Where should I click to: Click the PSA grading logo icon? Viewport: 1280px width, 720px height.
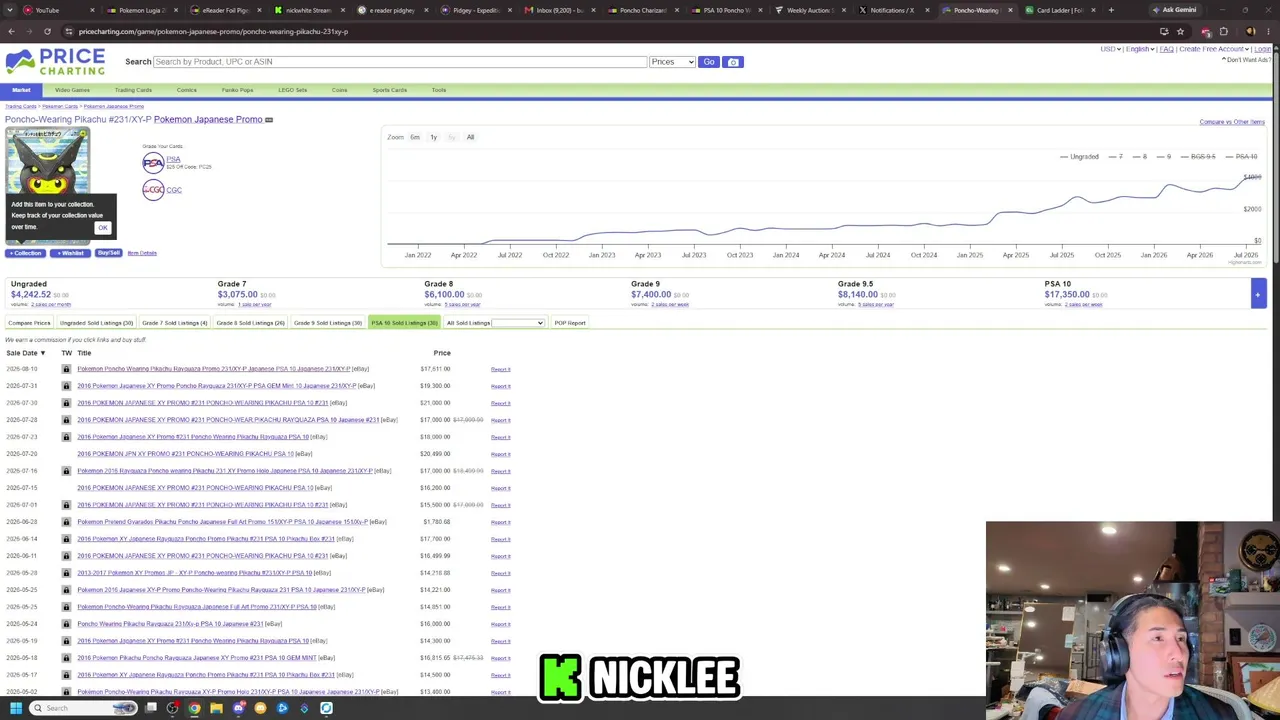click(153, 162)
